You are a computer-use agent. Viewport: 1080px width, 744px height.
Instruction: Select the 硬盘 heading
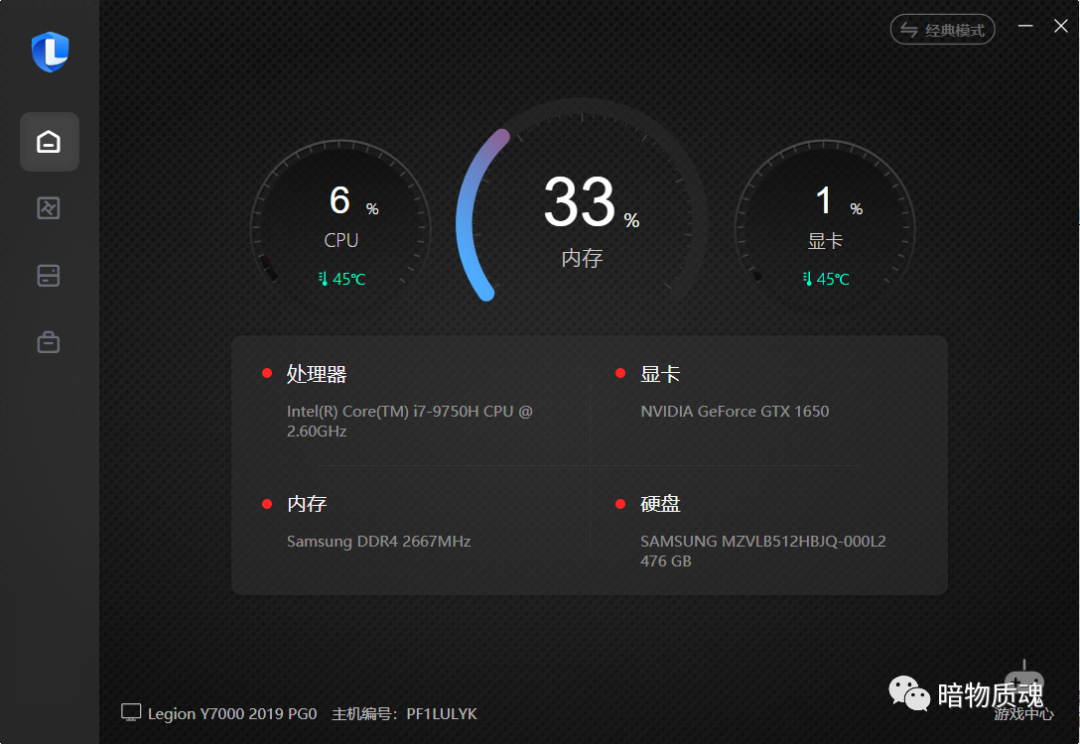tap(660, 504)
